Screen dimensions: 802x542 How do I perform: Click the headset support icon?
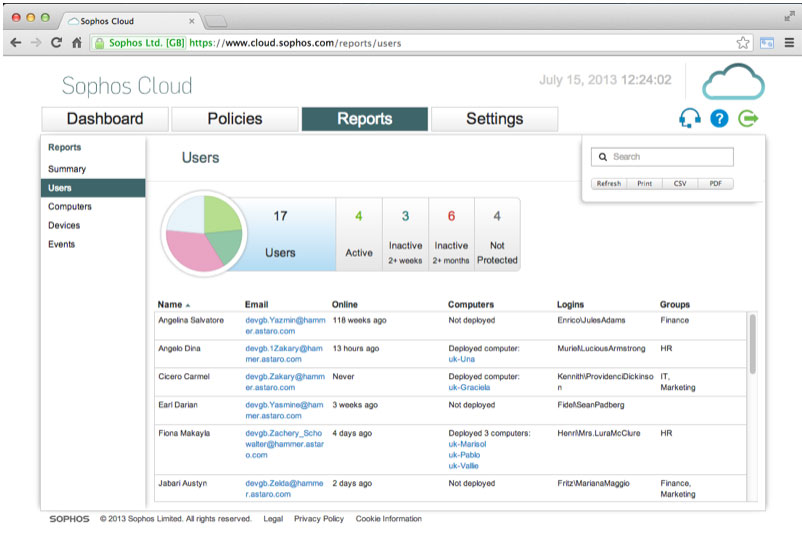pyautogui.click(x=689, y=119)
